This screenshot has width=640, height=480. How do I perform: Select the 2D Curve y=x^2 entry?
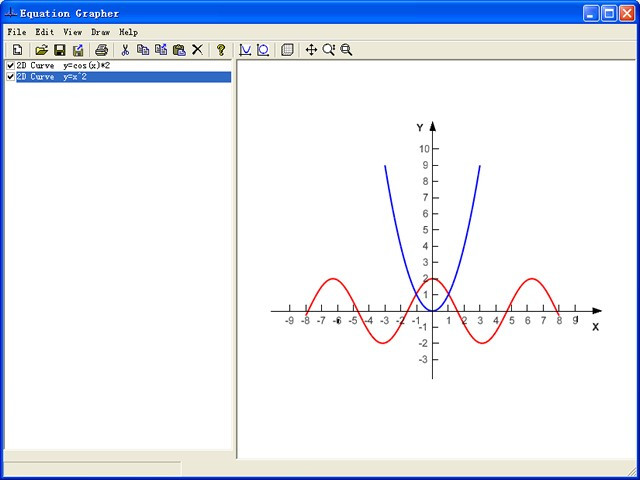point(123,77)
